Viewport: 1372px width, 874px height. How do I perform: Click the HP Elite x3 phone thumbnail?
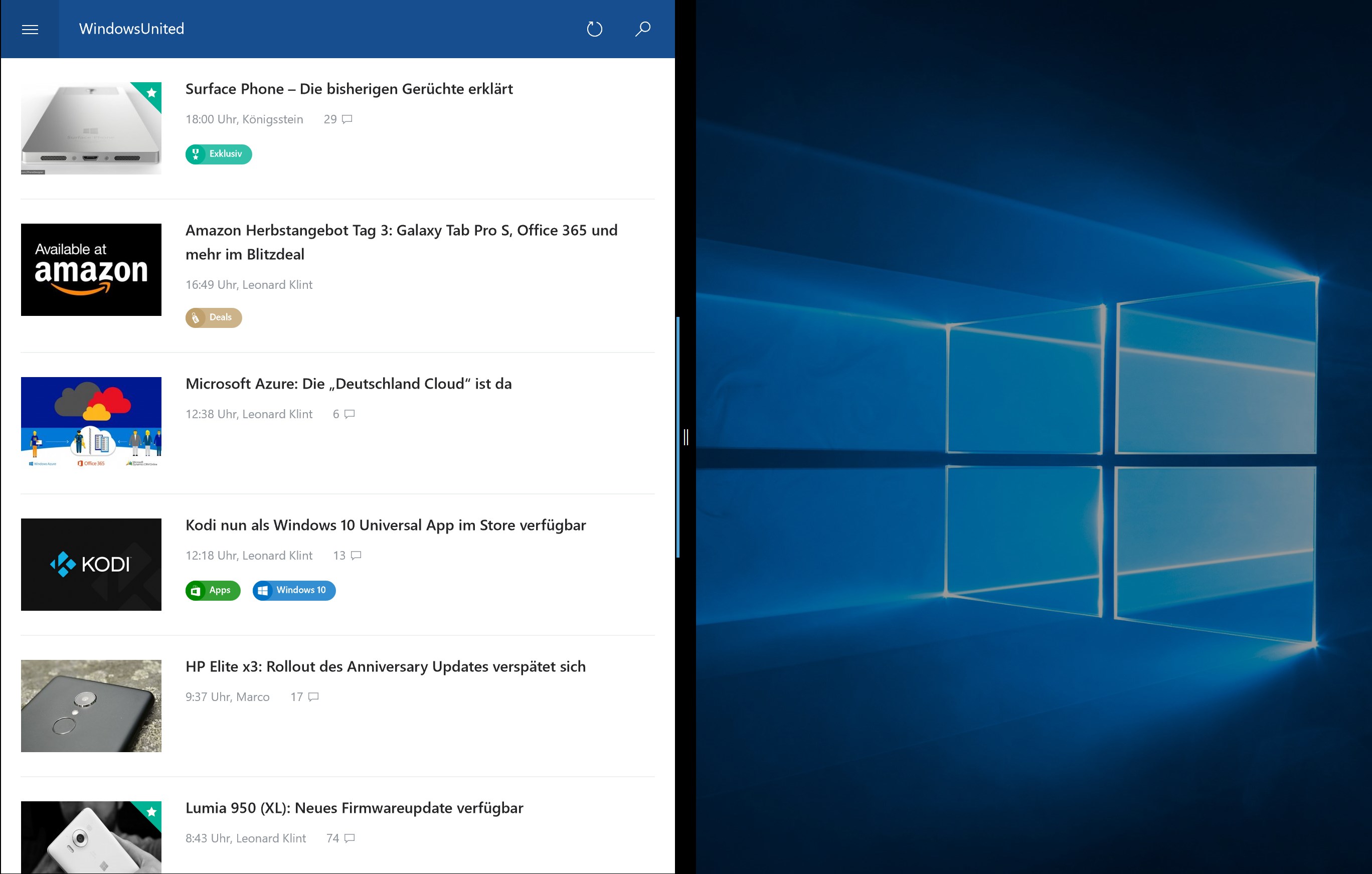point(91,706)
